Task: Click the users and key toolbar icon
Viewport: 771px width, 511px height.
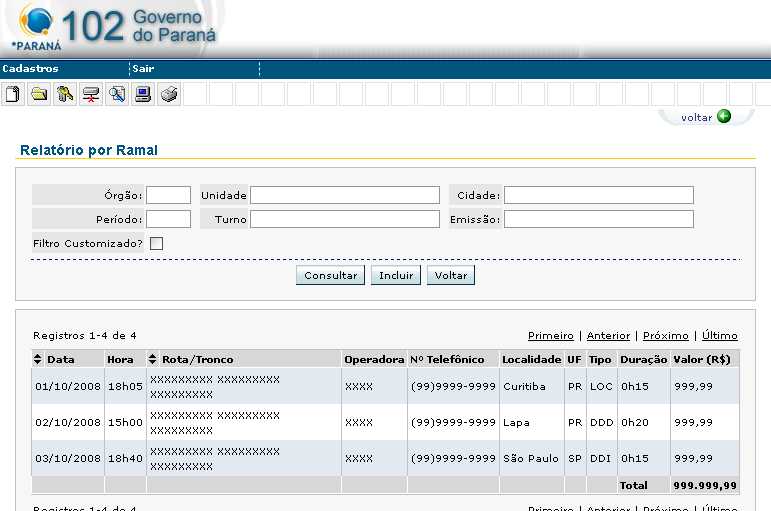Action: [x=65, y=95]
